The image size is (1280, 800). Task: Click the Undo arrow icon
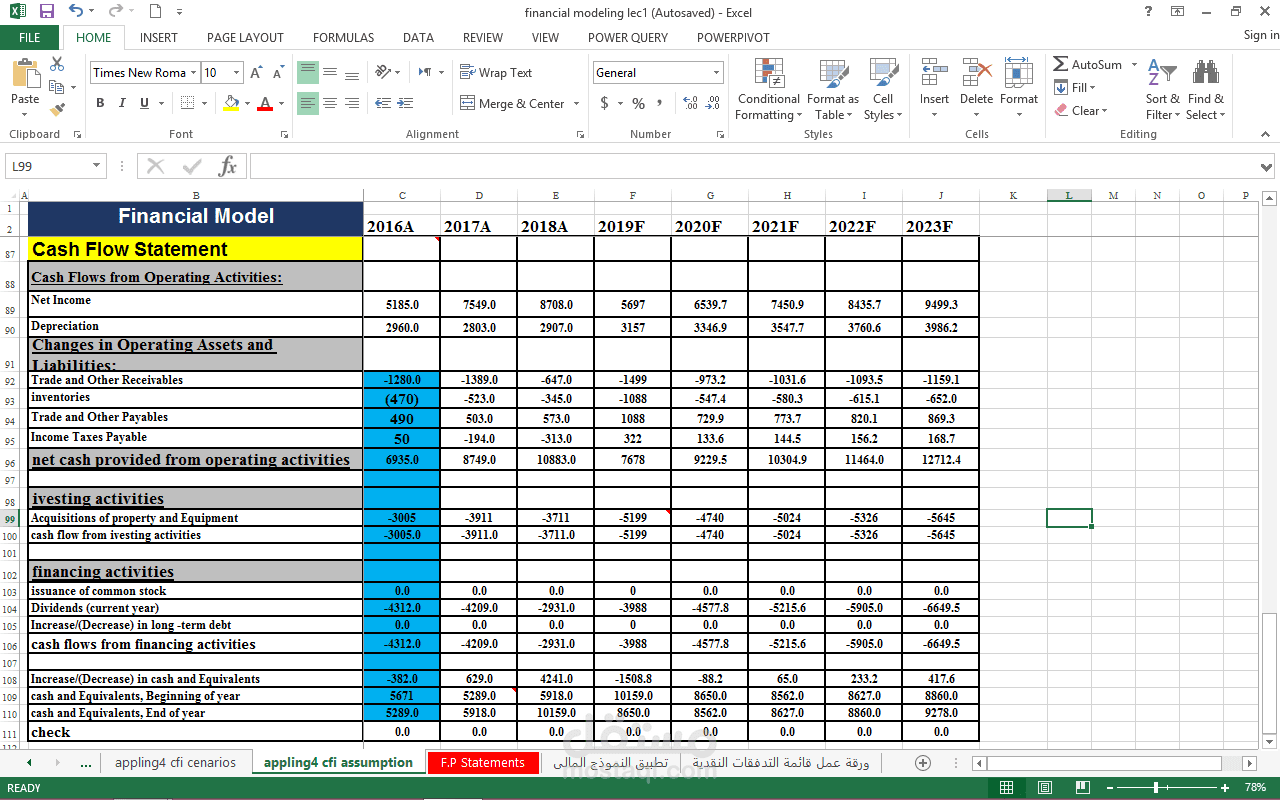point(77,12)
